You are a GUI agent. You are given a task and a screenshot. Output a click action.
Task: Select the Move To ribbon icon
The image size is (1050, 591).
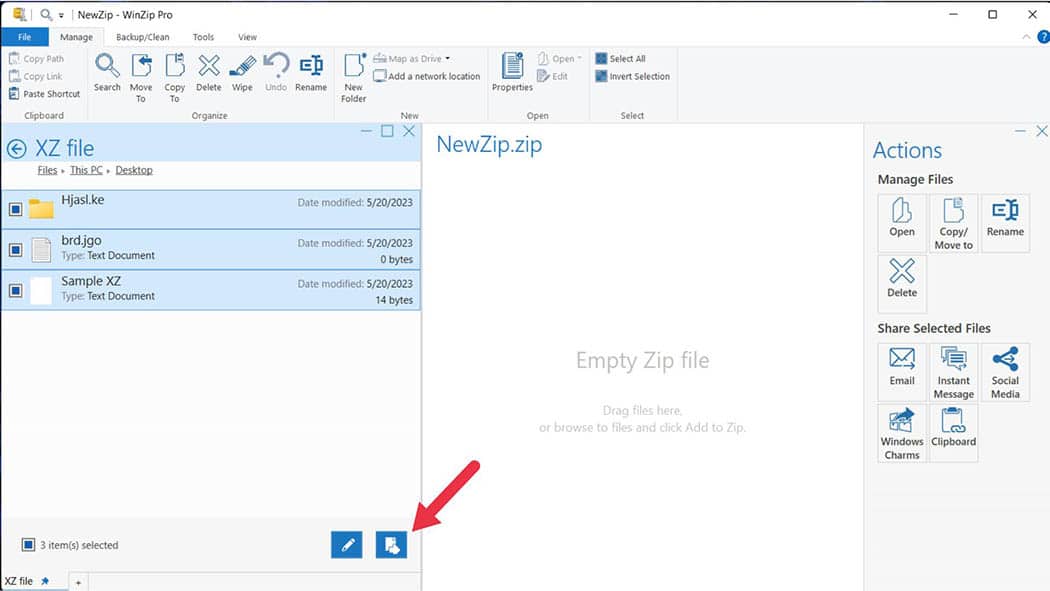coord(141,78)
